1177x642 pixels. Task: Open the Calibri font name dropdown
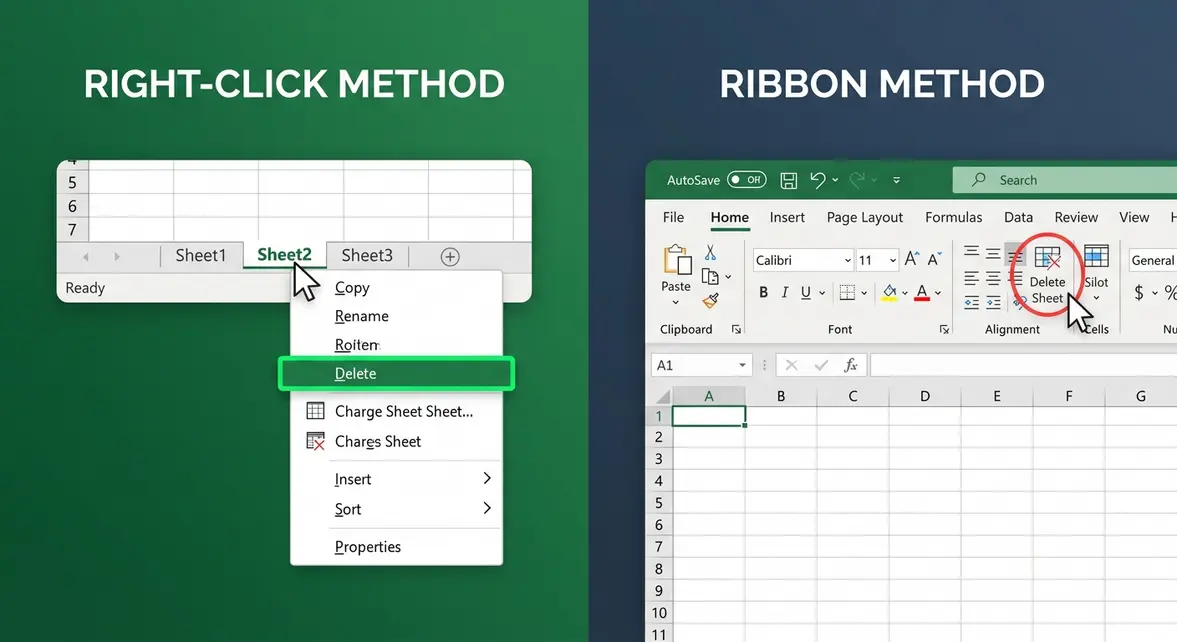[x=847, y=261]
